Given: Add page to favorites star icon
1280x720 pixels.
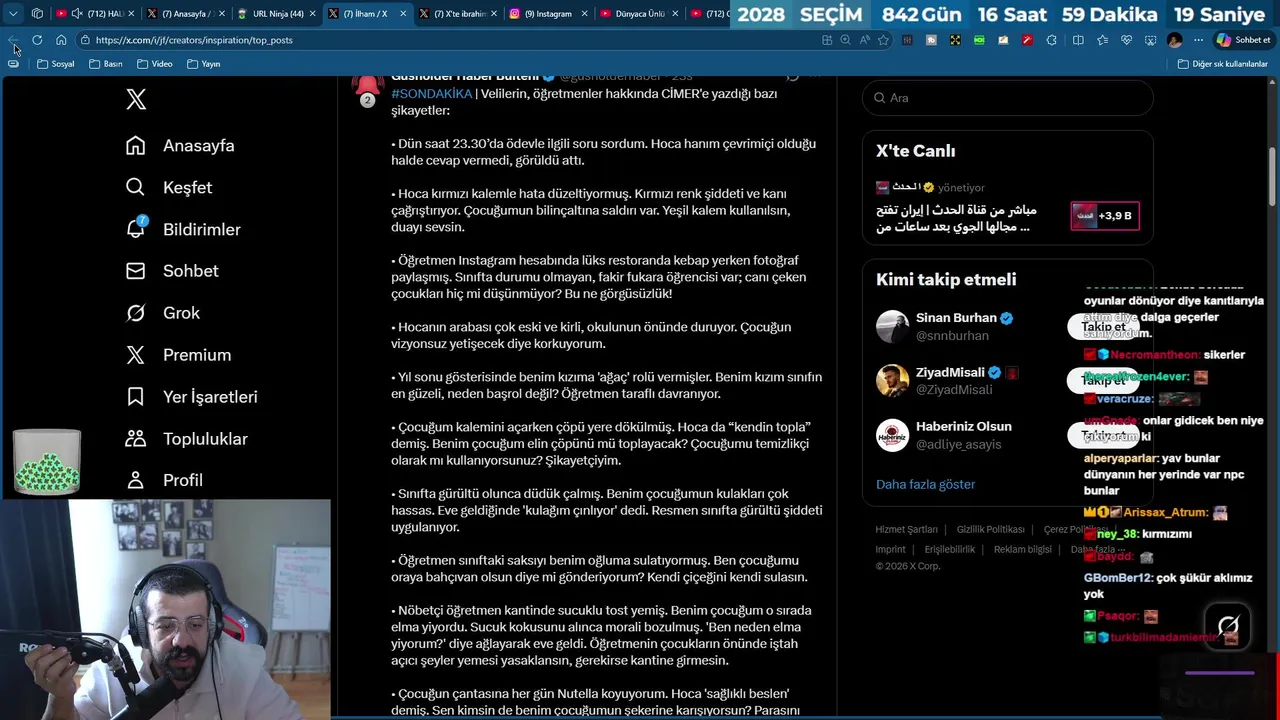Looking at the screenshot, I should pyautogui.click(x=883, y=40).
